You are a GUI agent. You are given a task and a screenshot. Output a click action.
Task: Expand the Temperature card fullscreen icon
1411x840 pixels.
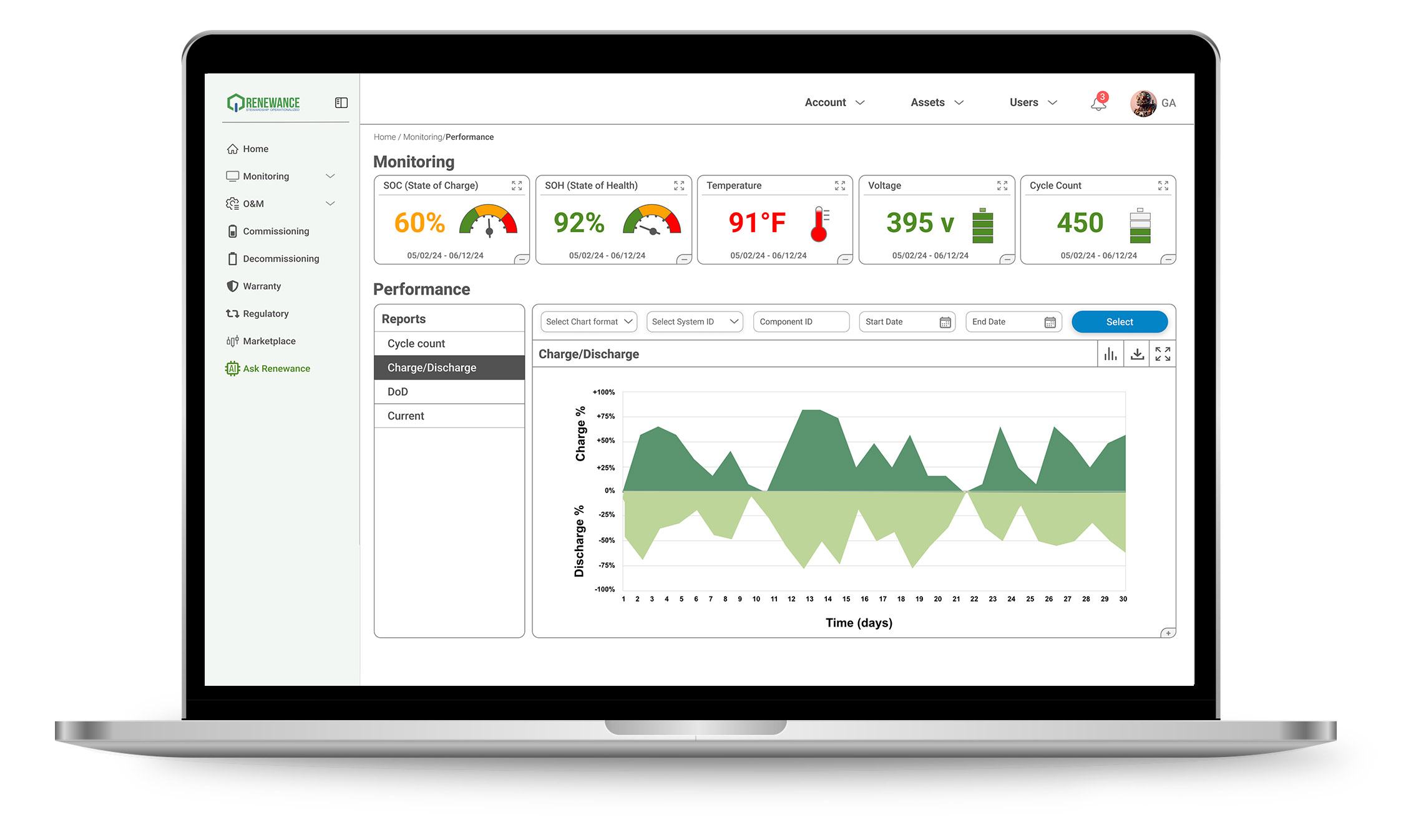(x=840, y=186)
